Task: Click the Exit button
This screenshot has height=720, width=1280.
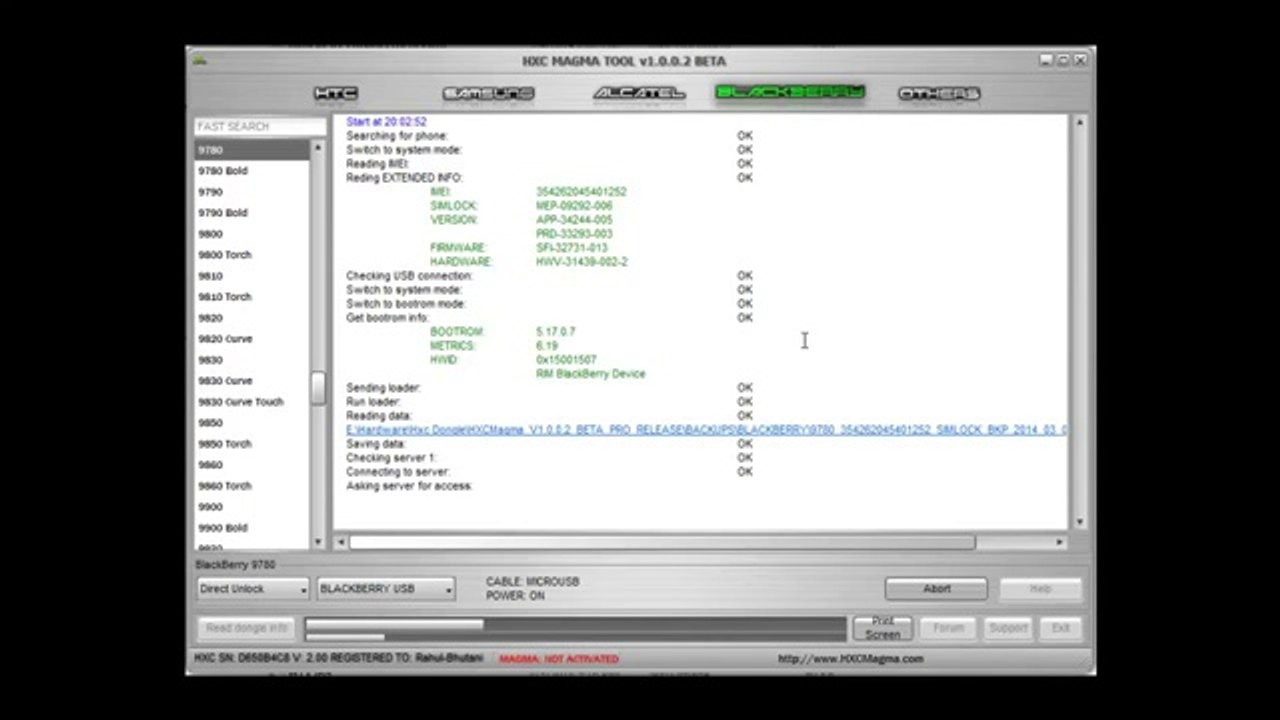Action: point(1060,628)
